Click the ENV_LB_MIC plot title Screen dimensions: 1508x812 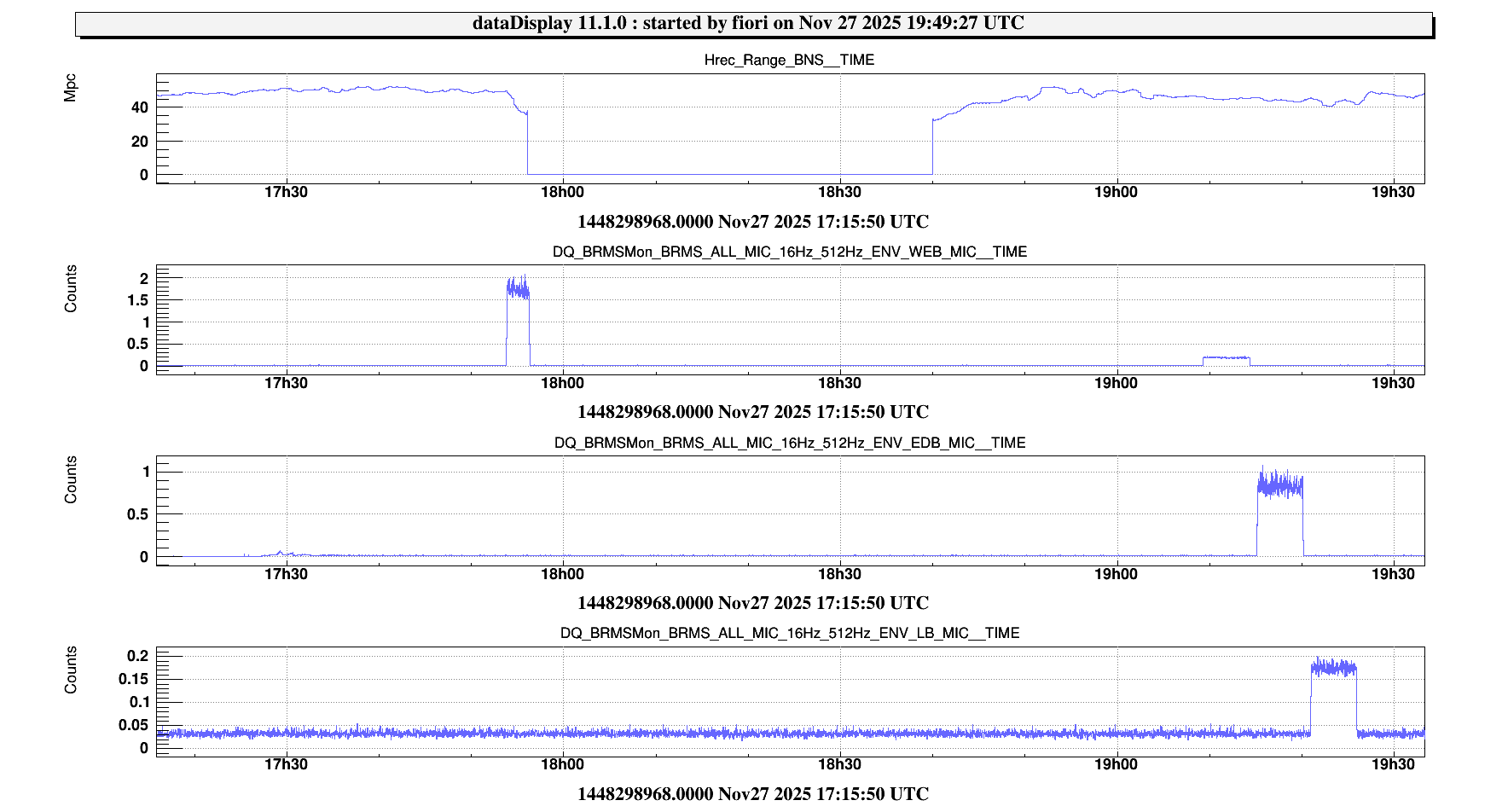pyautogui.click(x=789, y=633)
